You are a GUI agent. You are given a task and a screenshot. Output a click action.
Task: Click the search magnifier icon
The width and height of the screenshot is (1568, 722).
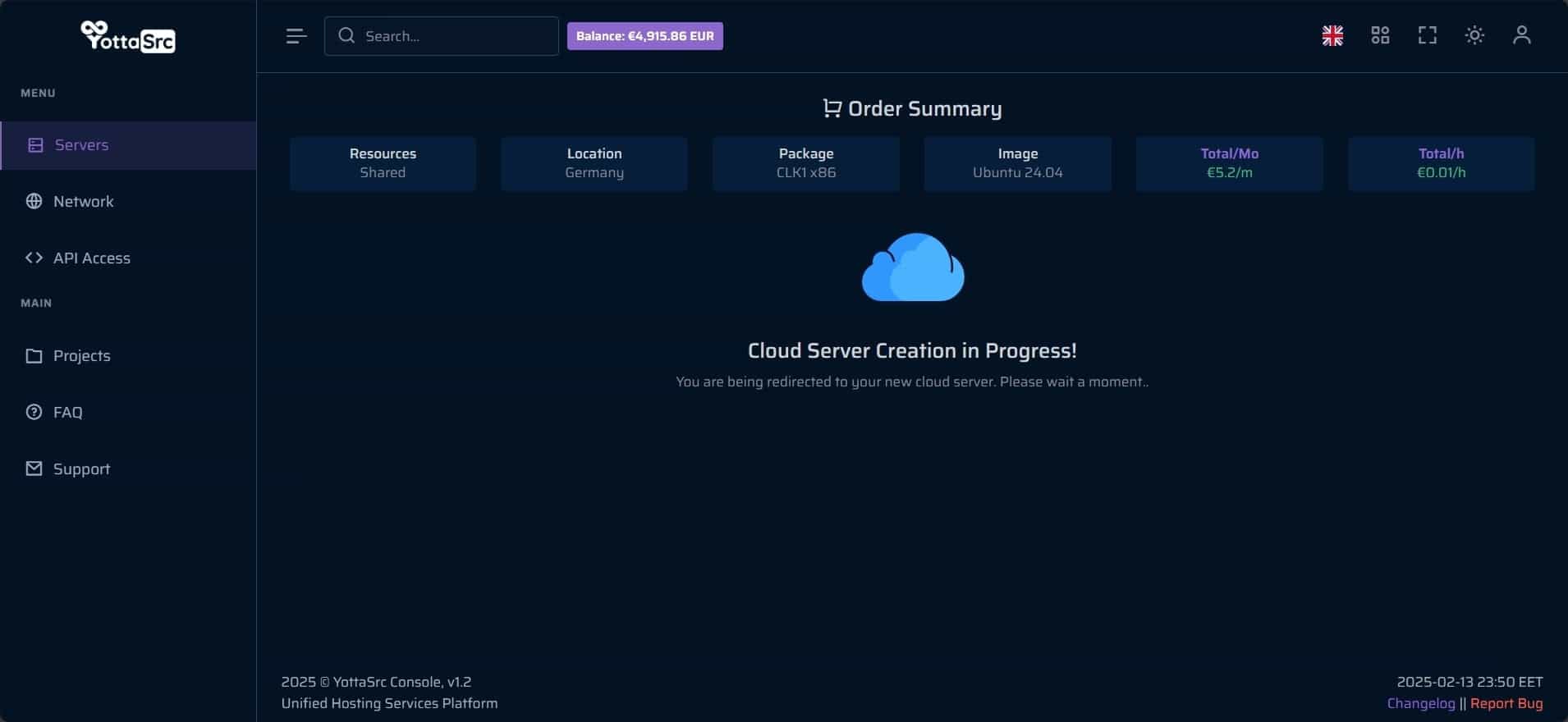(x=346, y=35)
